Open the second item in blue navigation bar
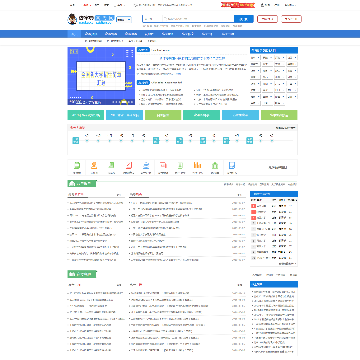 [x=91, y=34]
